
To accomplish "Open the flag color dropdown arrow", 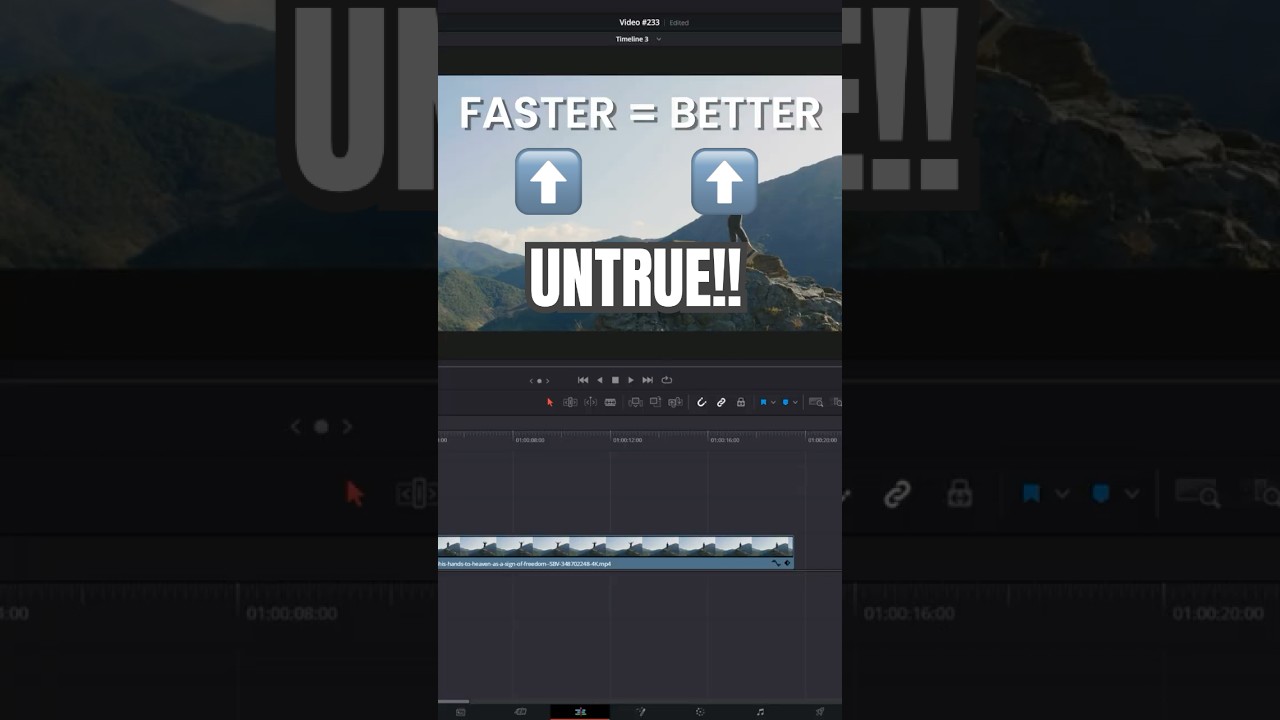I will pyautogui.click(x=773, y=402).
